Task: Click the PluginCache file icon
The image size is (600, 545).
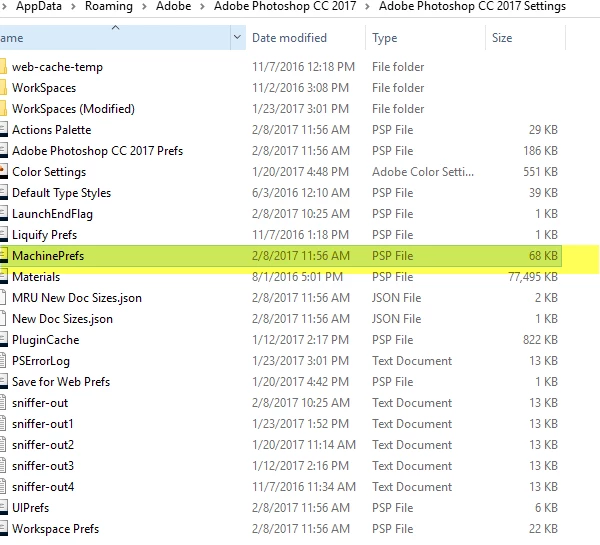Action: (3, 339)
